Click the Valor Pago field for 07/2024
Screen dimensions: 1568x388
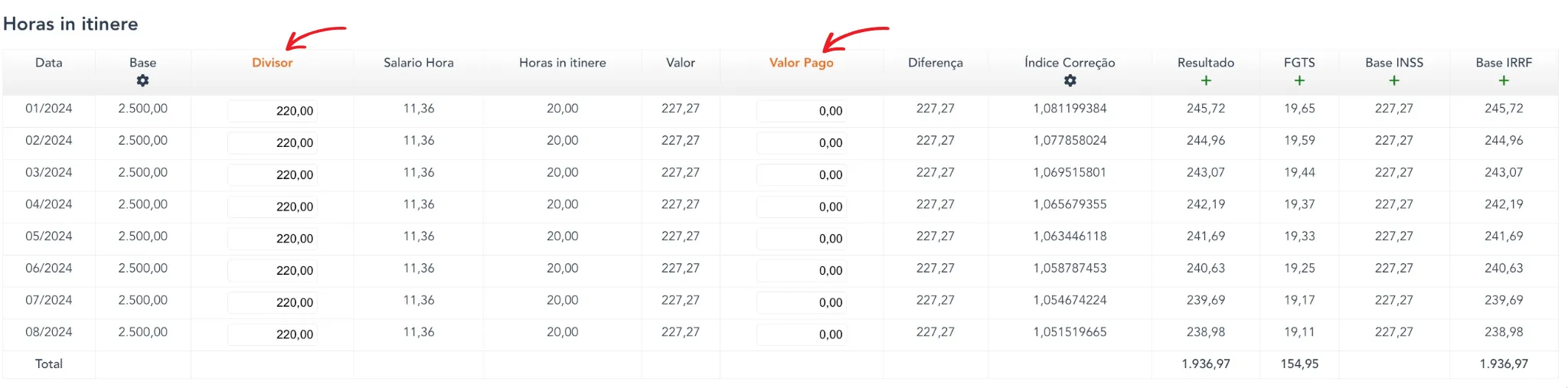click(801, 302)
